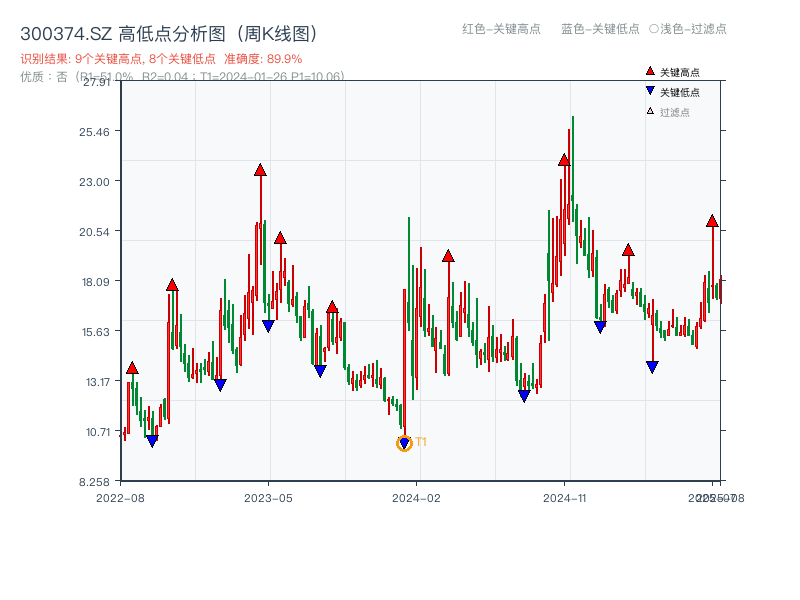Viewport: 800px width, 600px height.
Task: Click the rightmost red triangle near 2025-07
Action: pos(712,221)
